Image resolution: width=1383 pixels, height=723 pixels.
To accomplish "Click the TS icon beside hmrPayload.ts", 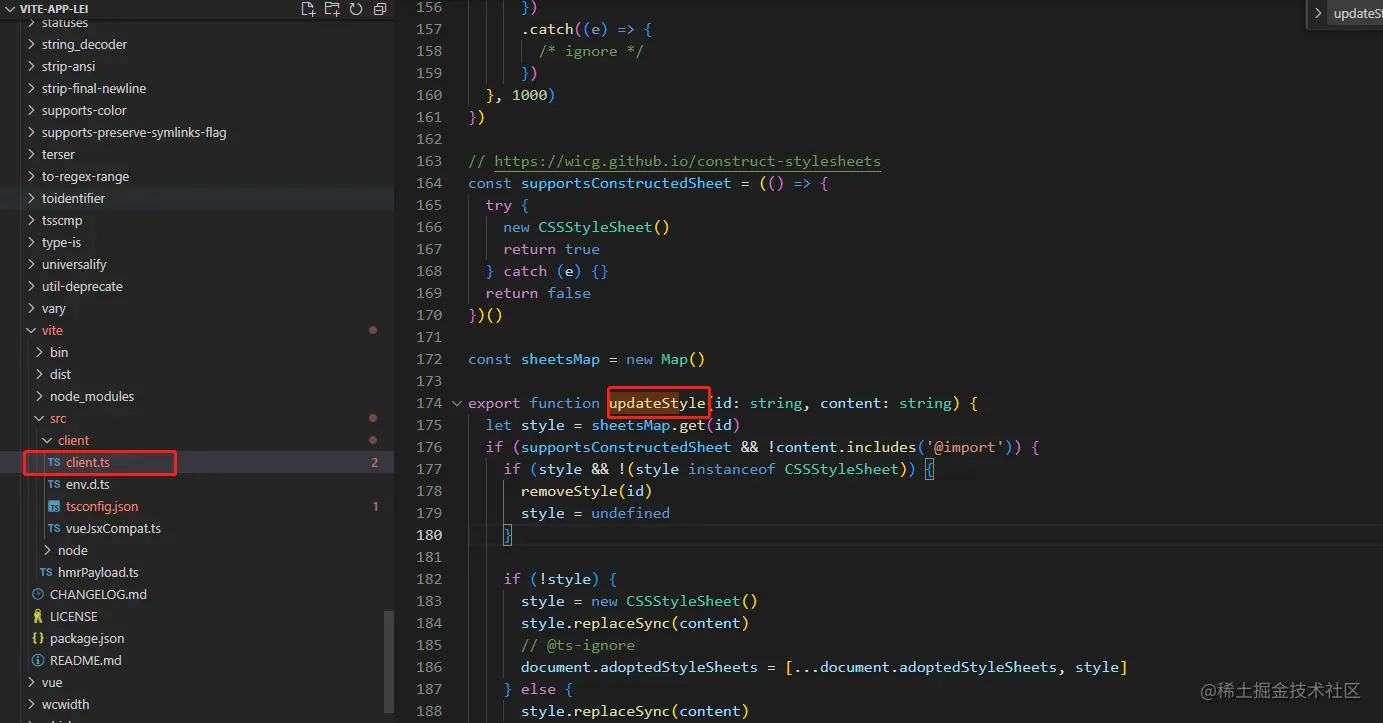I will click(46, 572).
